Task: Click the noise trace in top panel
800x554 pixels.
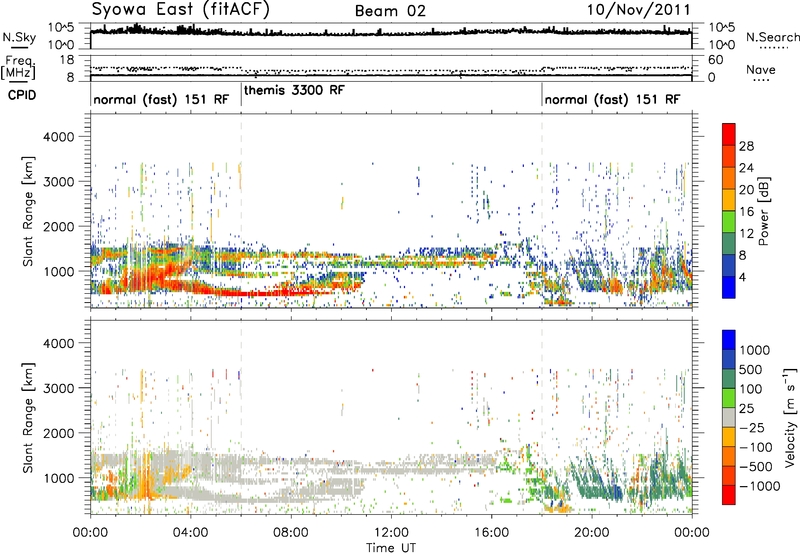Action: [x=391, y=32]
